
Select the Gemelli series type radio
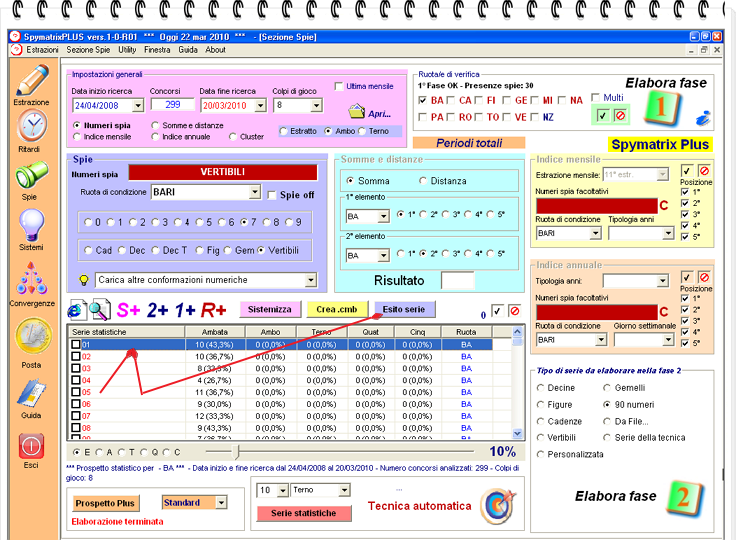coord(607,388)
